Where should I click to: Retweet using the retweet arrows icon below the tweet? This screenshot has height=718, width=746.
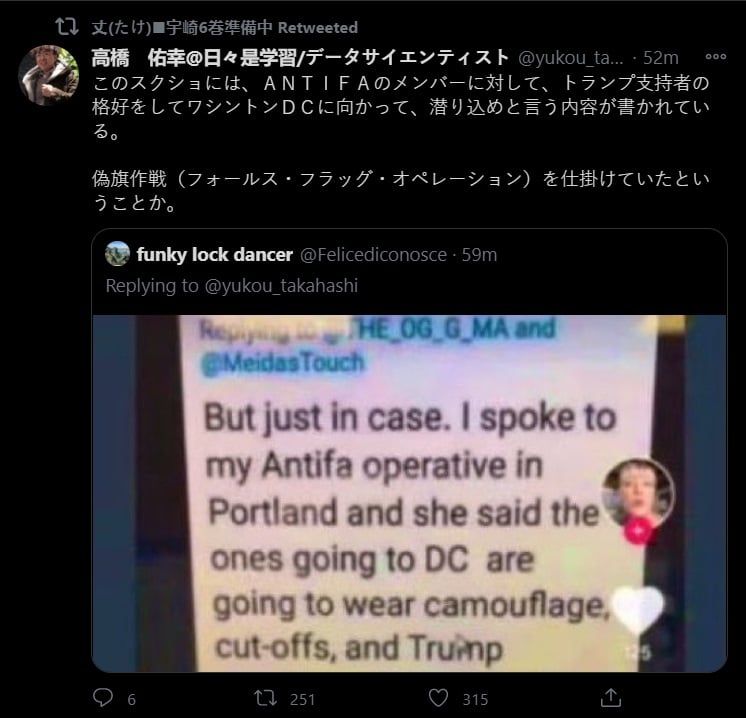(x=266, y=697)
